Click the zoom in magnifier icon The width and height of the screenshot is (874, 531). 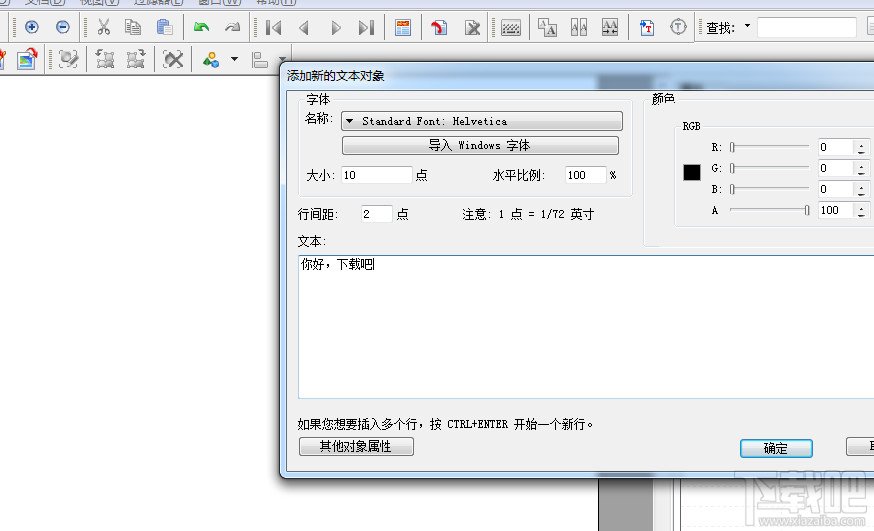coord(32,27)
